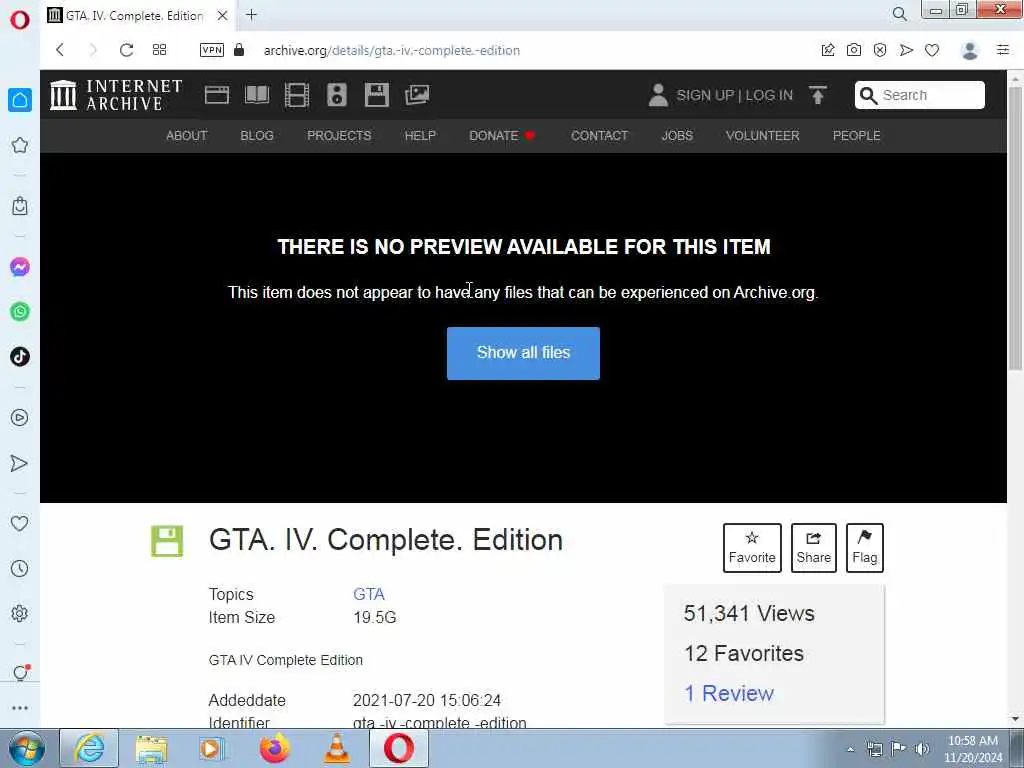Viewport: 1024px width, 768px height.
Task: Open shopping bag sidebar icon
Action: click(20, 206)
